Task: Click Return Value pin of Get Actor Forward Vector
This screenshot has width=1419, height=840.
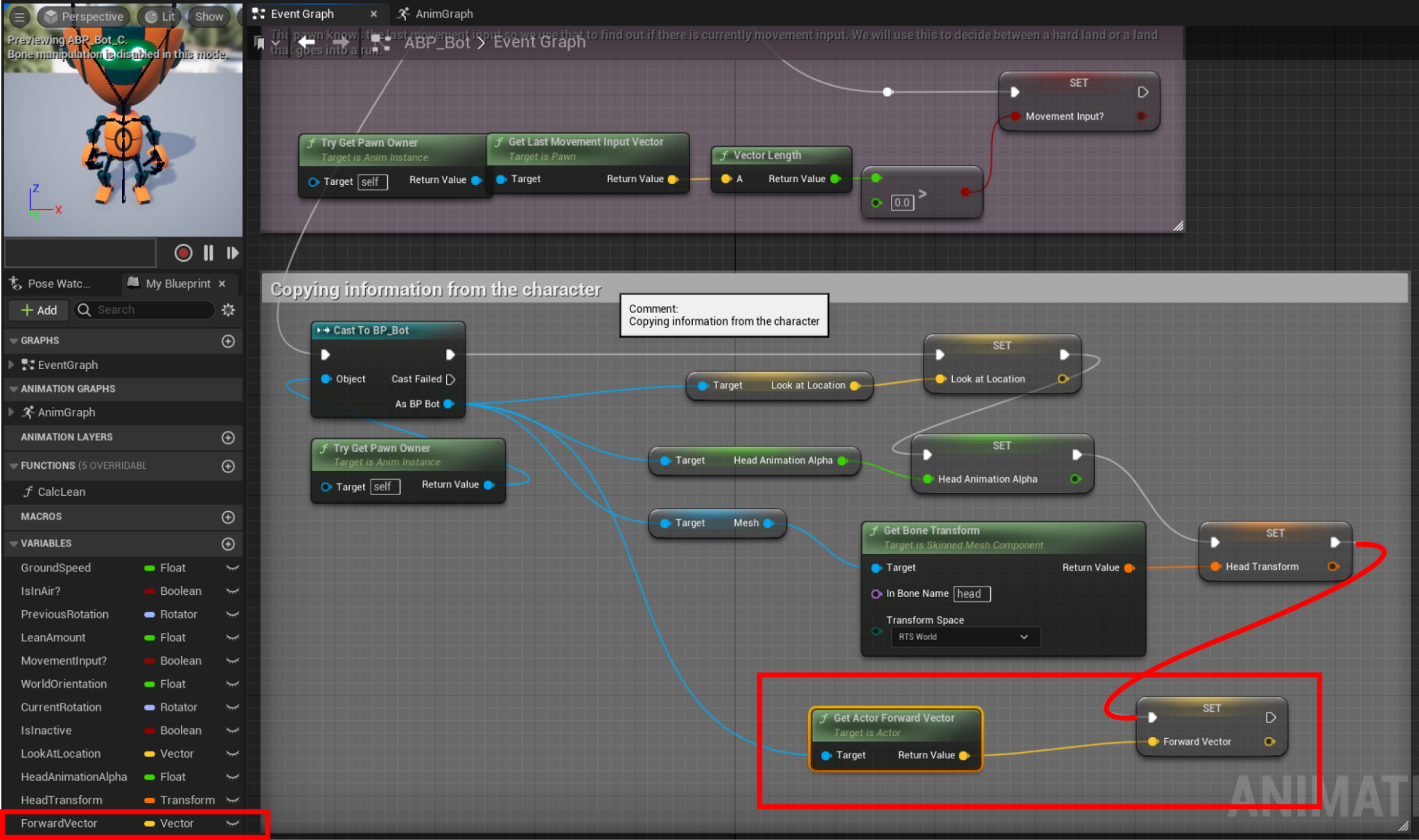Action: (x=963, y=756)
